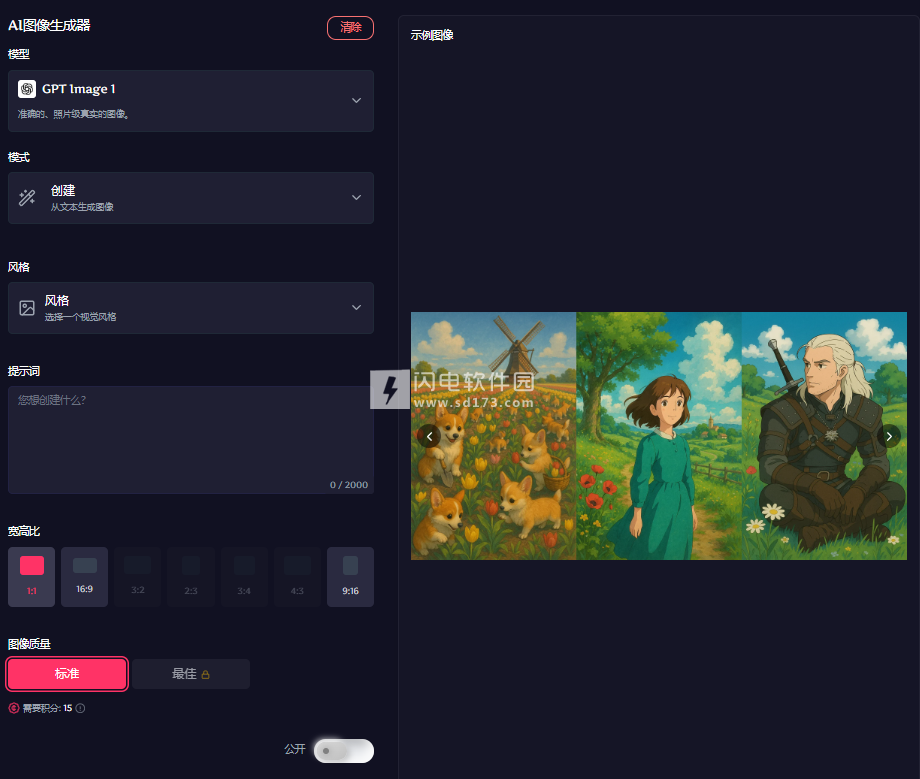Click the white-haired swordsman example image
The height and width of the screenshot is (779, 920).
tap(824, 436)
